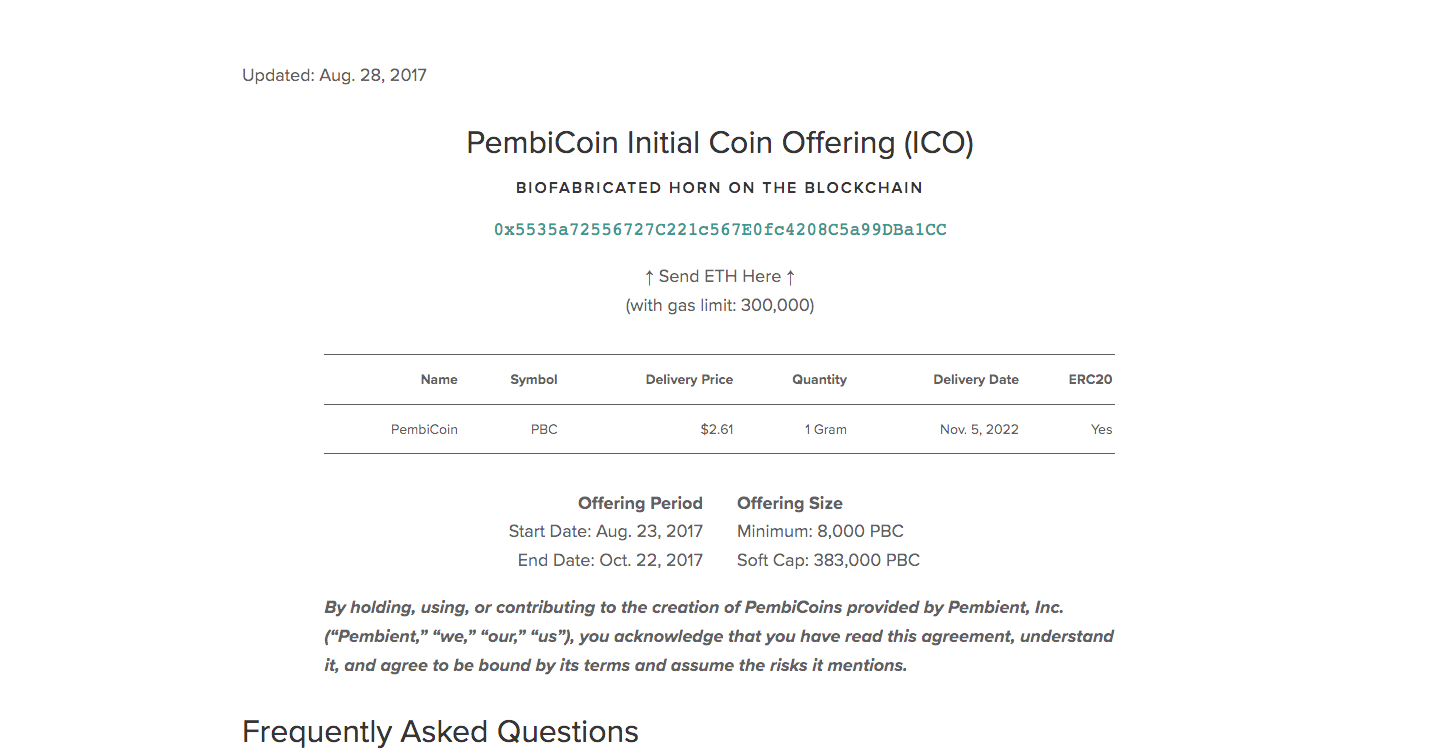Click the Nov. 5, 2022 delivery date
This screenshot has height=756, width=1440.
tap(979, 430)
